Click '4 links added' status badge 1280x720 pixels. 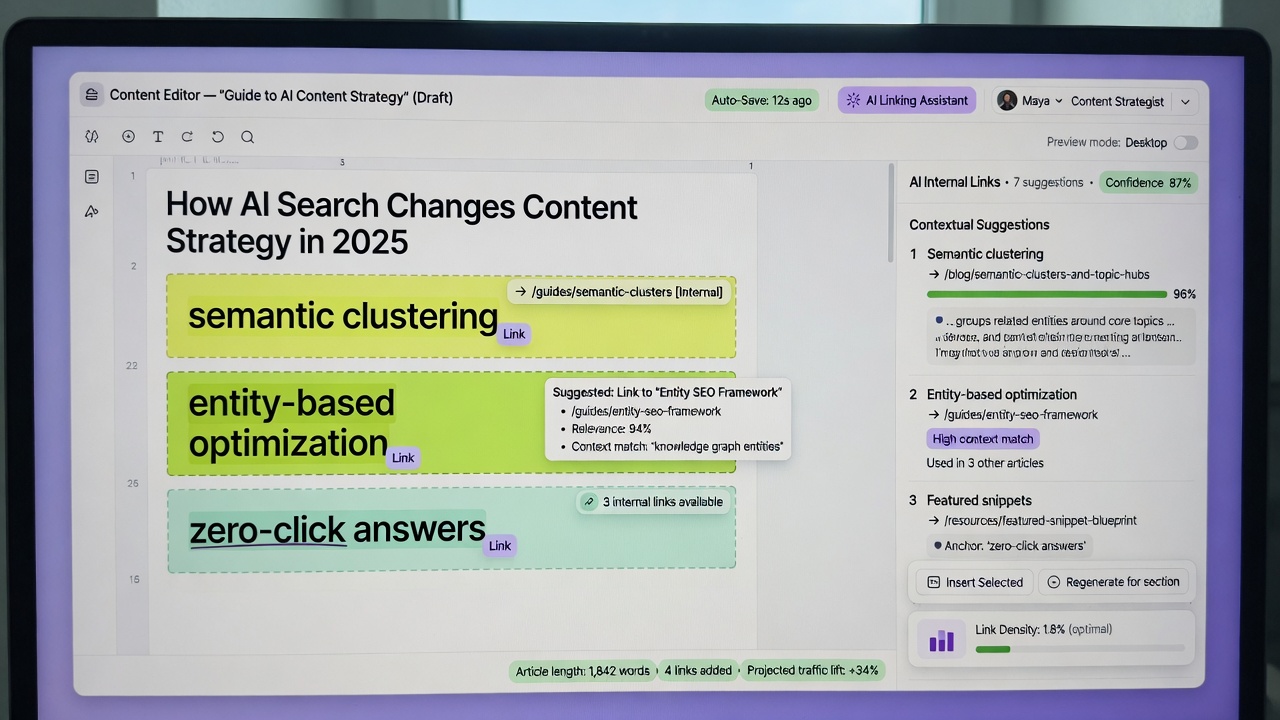click(x=699, y=670)
